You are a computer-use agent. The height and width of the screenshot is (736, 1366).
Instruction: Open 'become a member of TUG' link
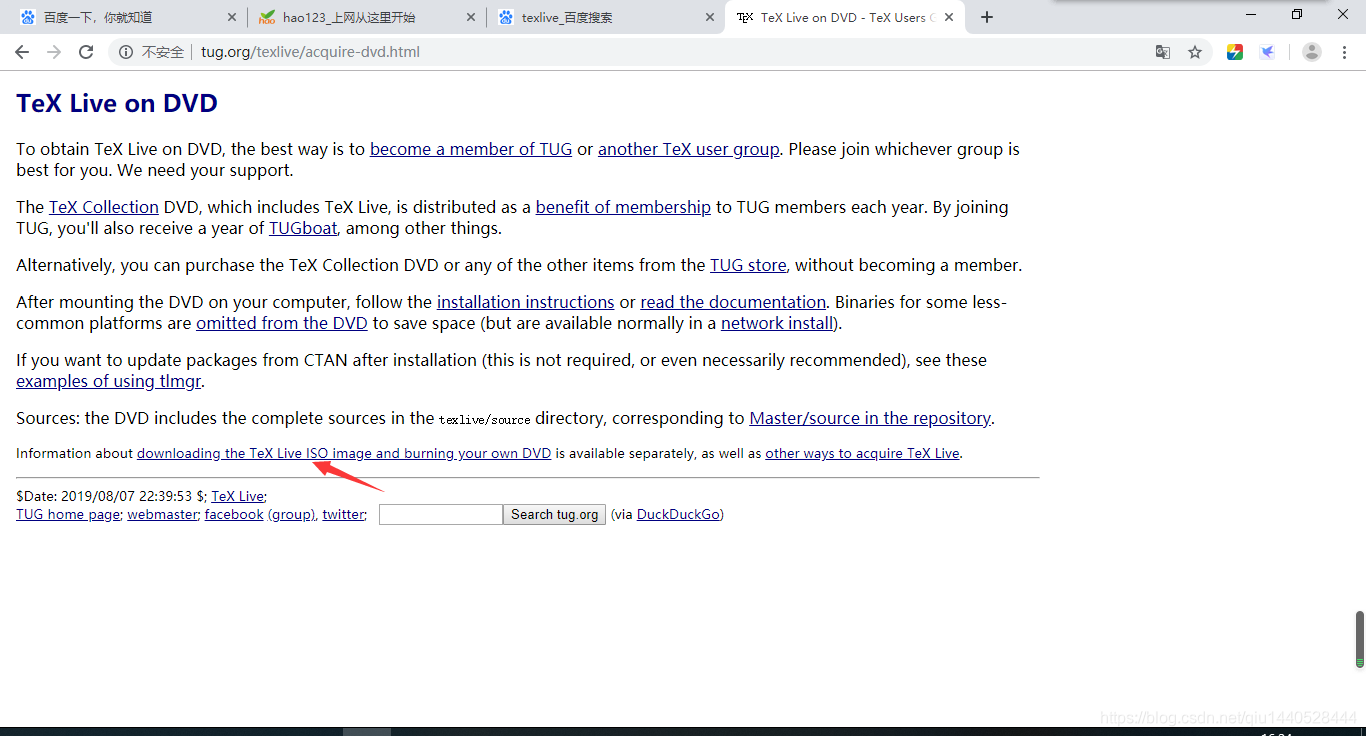471,149
